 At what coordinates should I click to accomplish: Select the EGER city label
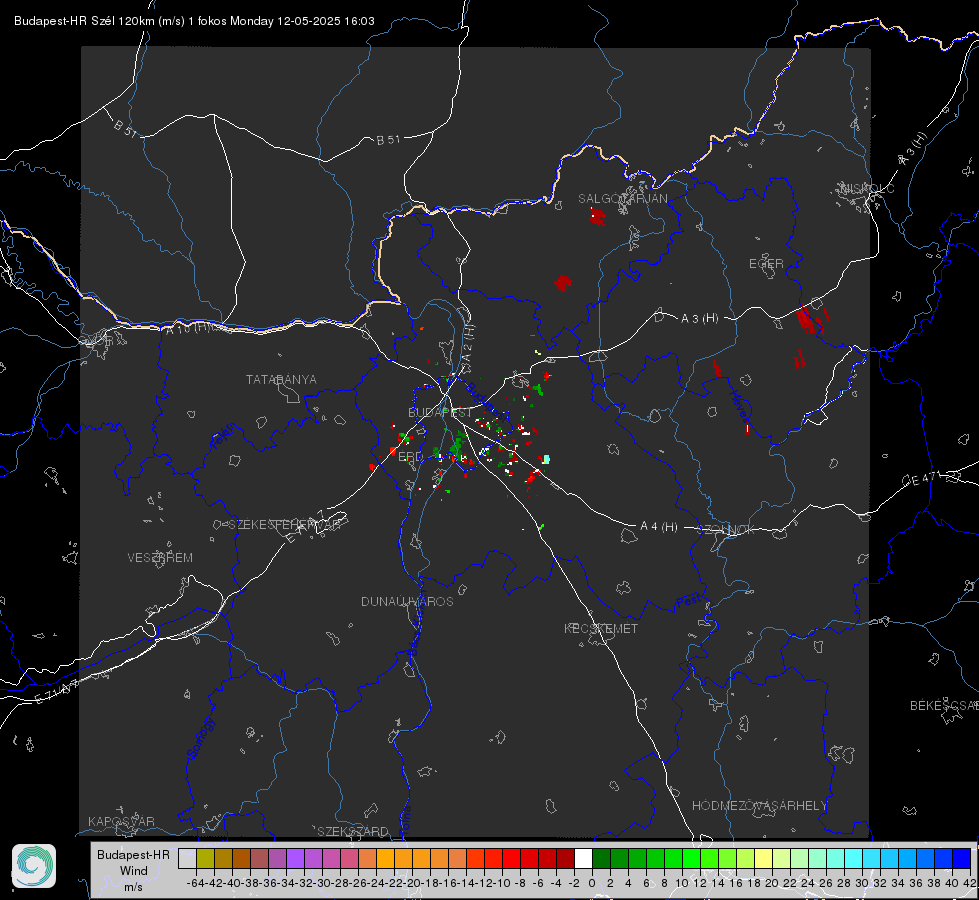(766, 264)
